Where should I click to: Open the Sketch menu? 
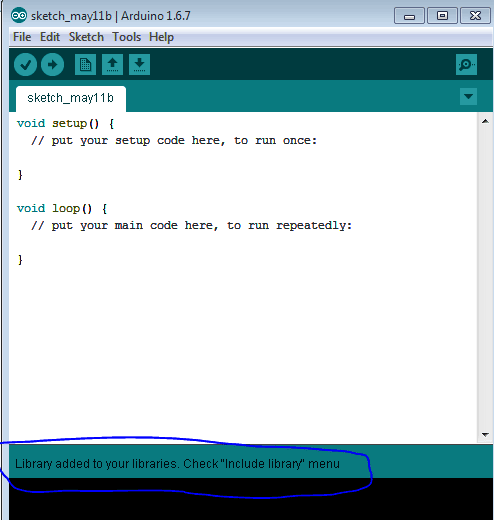pyautogui.click(x=86, y=37)
